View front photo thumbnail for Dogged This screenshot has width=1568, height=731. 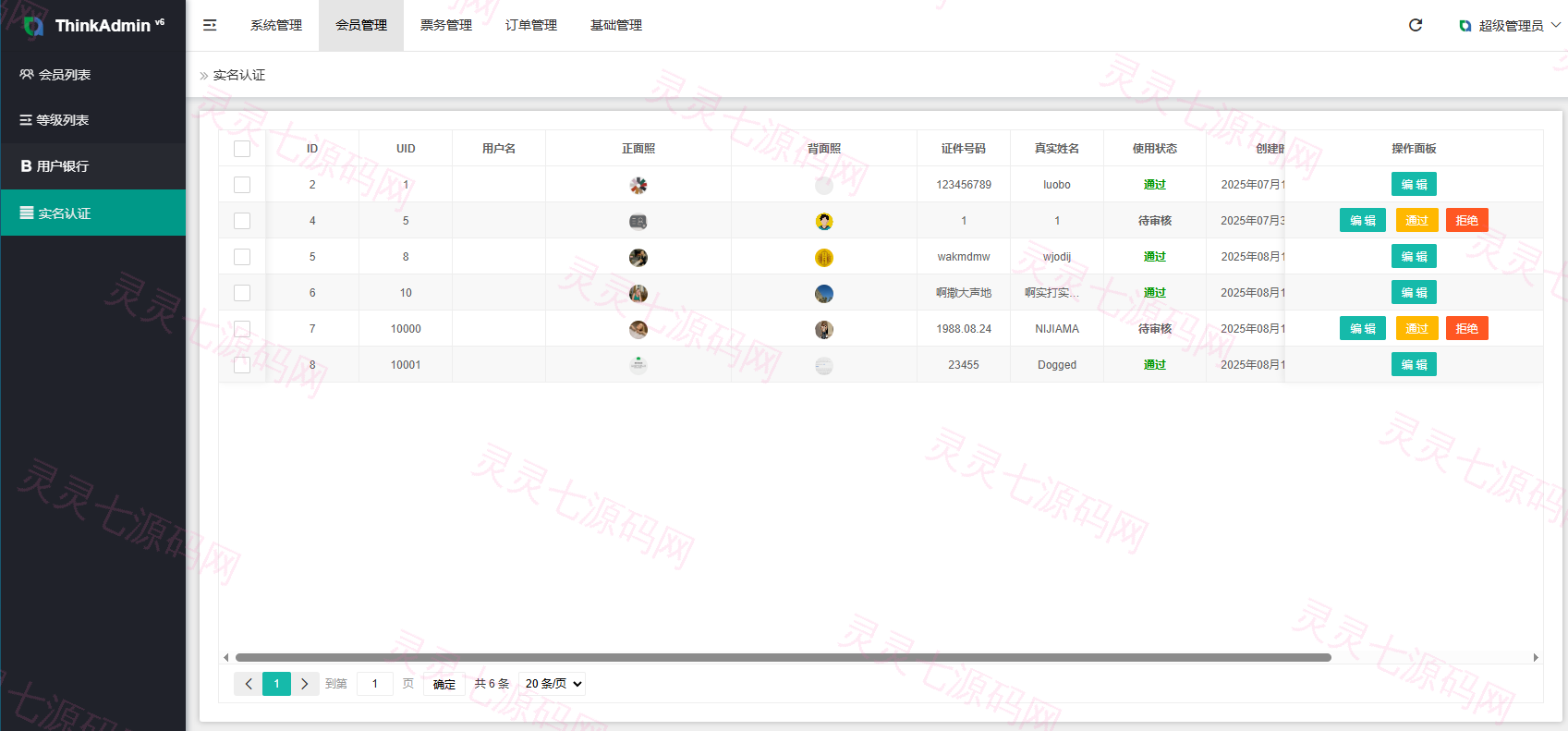638,365
